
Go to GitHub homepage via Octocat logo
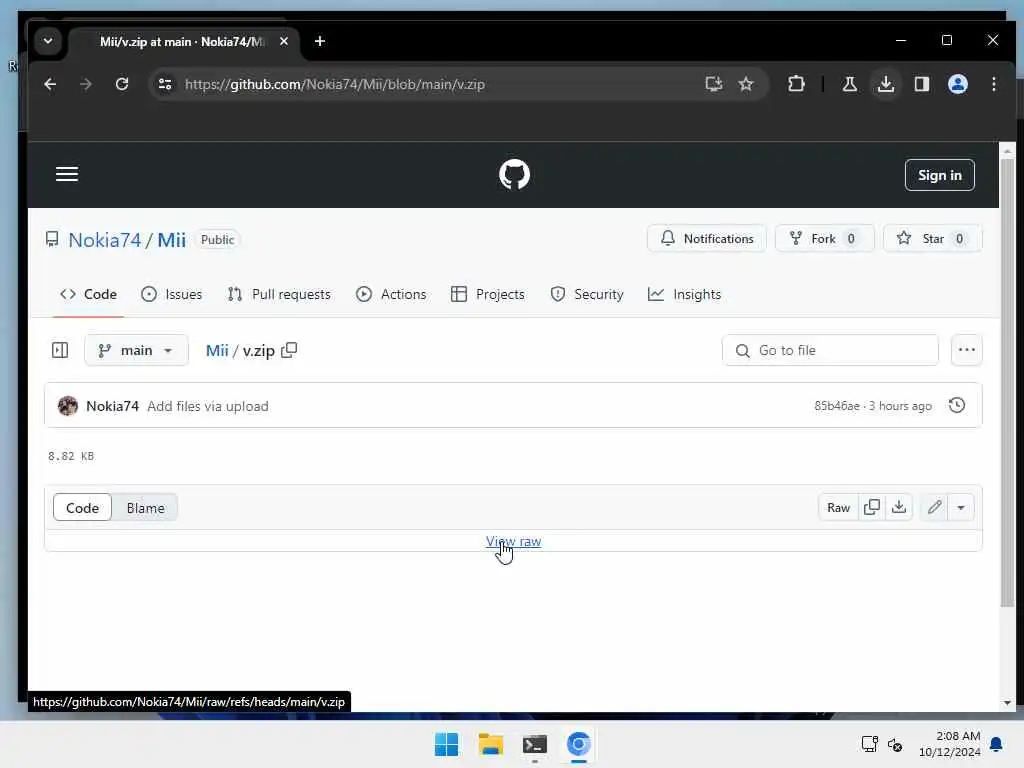514,174
